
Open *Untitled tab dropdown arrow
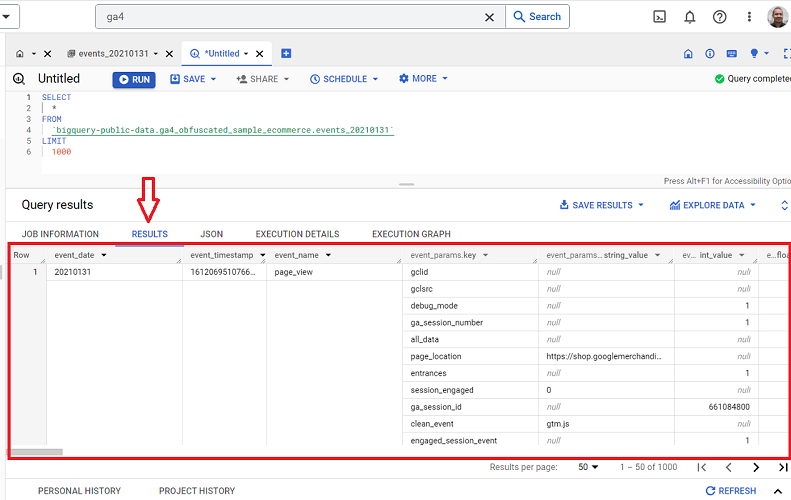point(246,53)
